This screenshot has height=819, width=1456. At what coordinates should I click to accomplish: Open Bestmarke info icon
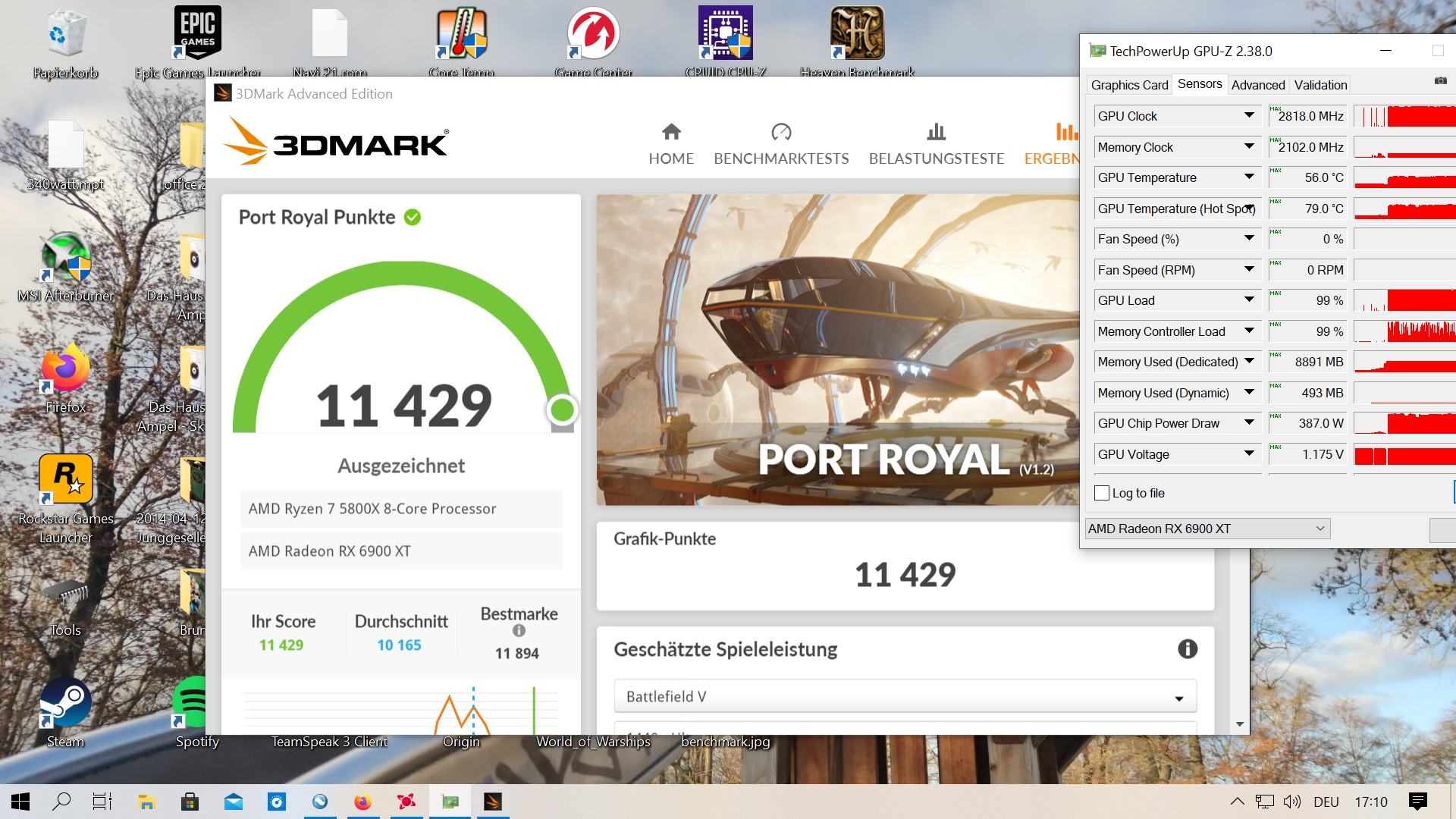click(519, 630)
